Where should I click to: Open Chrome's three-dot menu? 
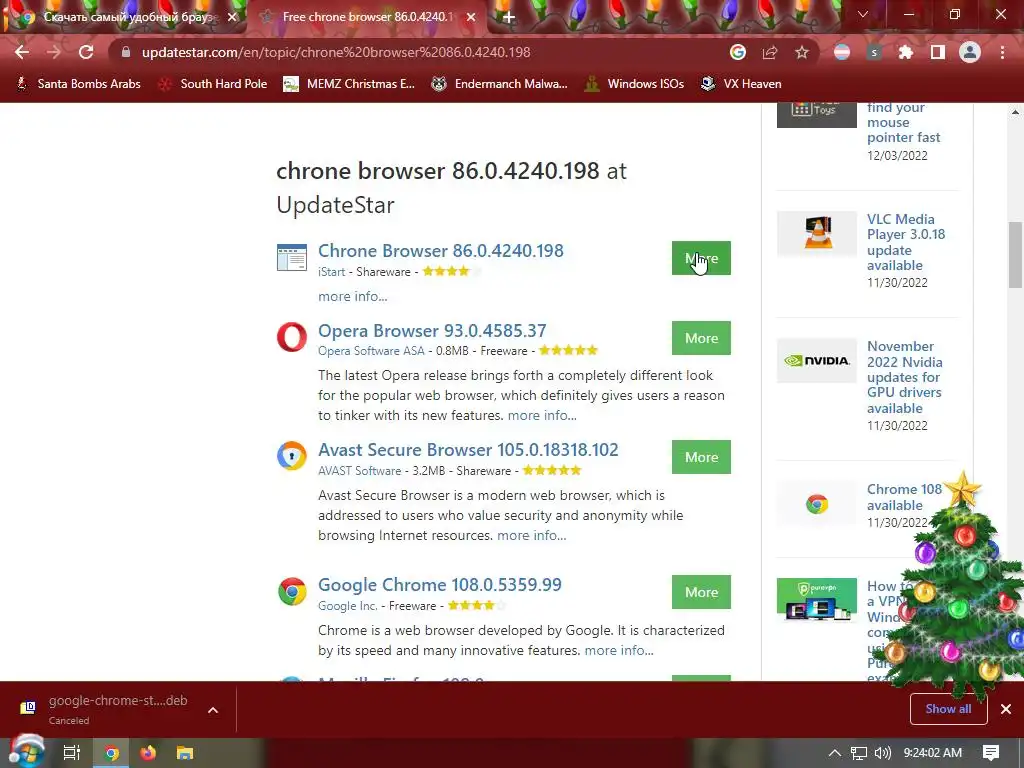1002,52
